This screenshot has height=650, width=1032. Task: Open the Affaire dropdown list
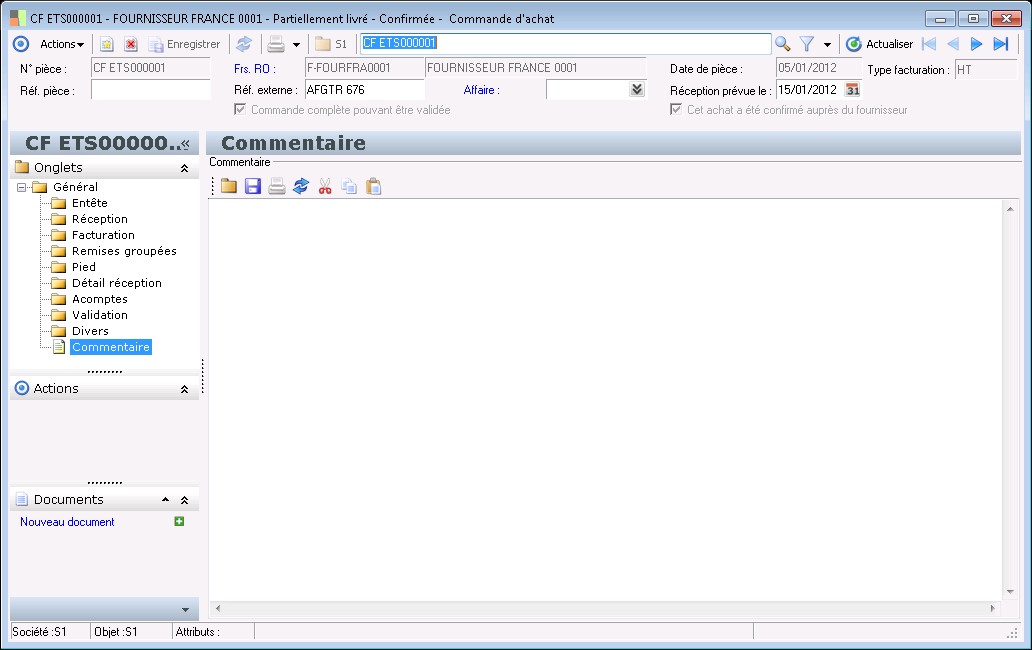pos(637,90)
